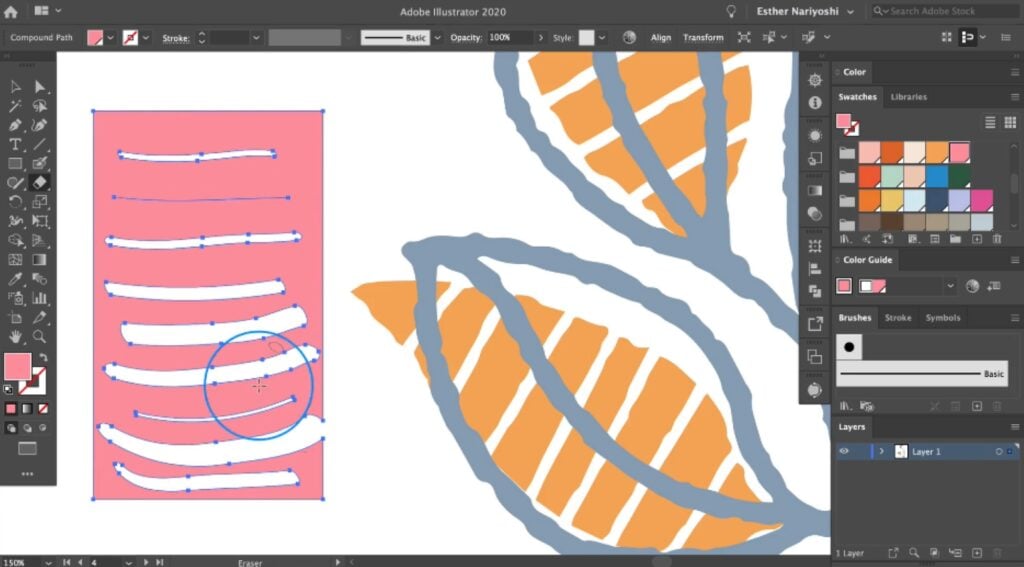The height and width of the screenshot is (567, 1024).
Task: Select the Direct Selection arrow tool
Action: click(x=40, y=87)
